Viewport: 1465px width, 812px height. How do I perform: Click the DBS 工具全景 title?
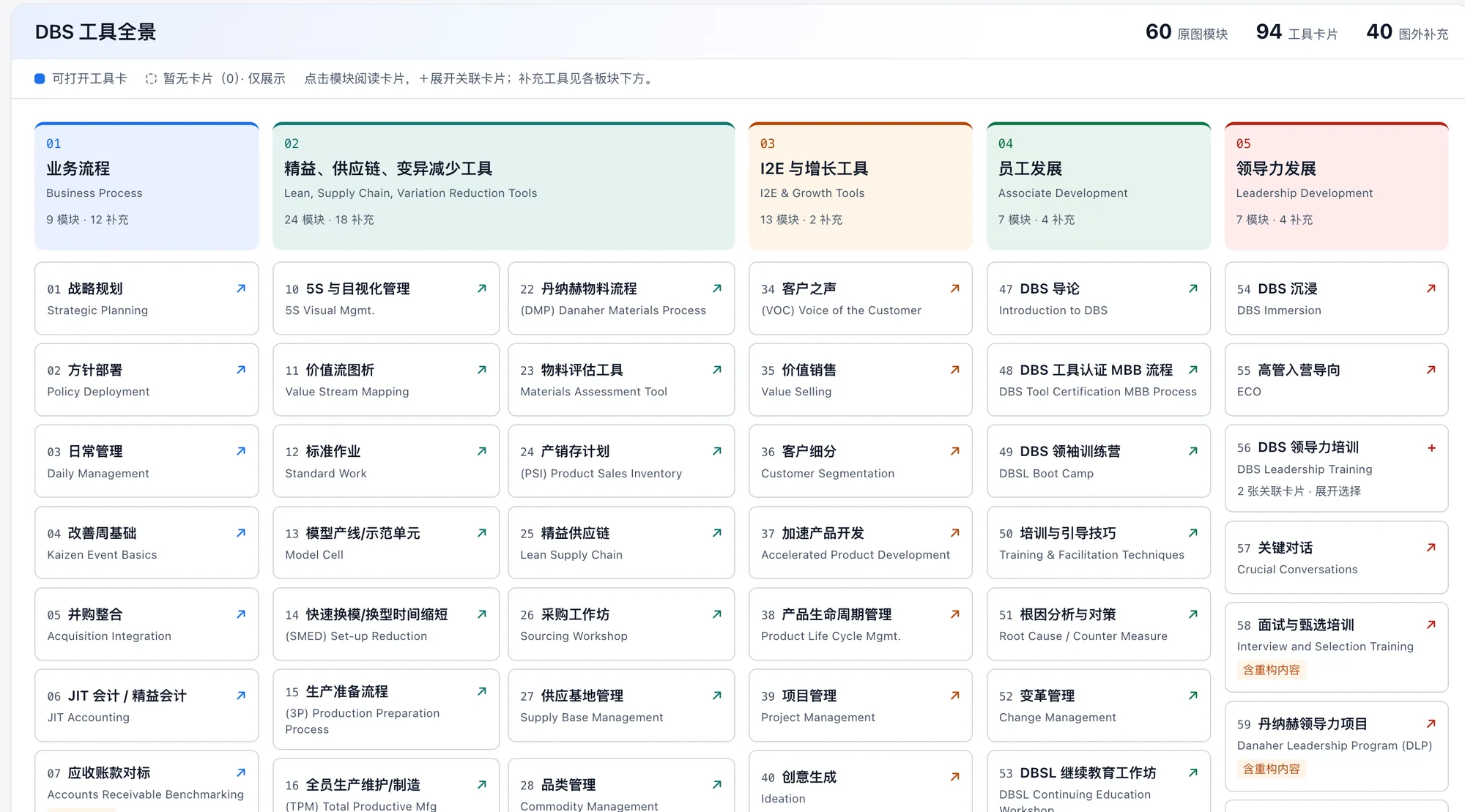(x=96, y=32)
